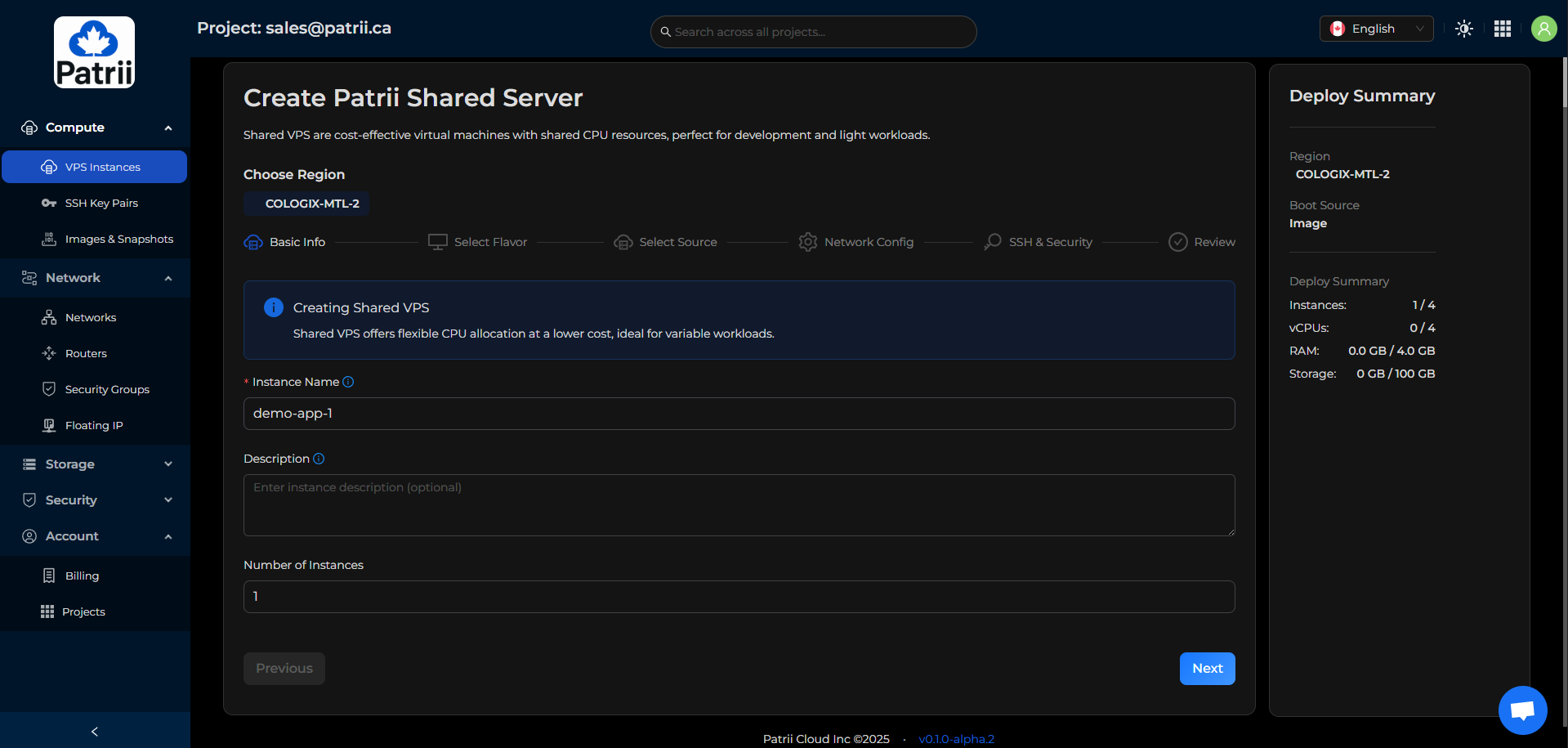The height and width of the screenshot is (748, 1568).
Task: Open the English language dropdown
Action: [1376, 29]
